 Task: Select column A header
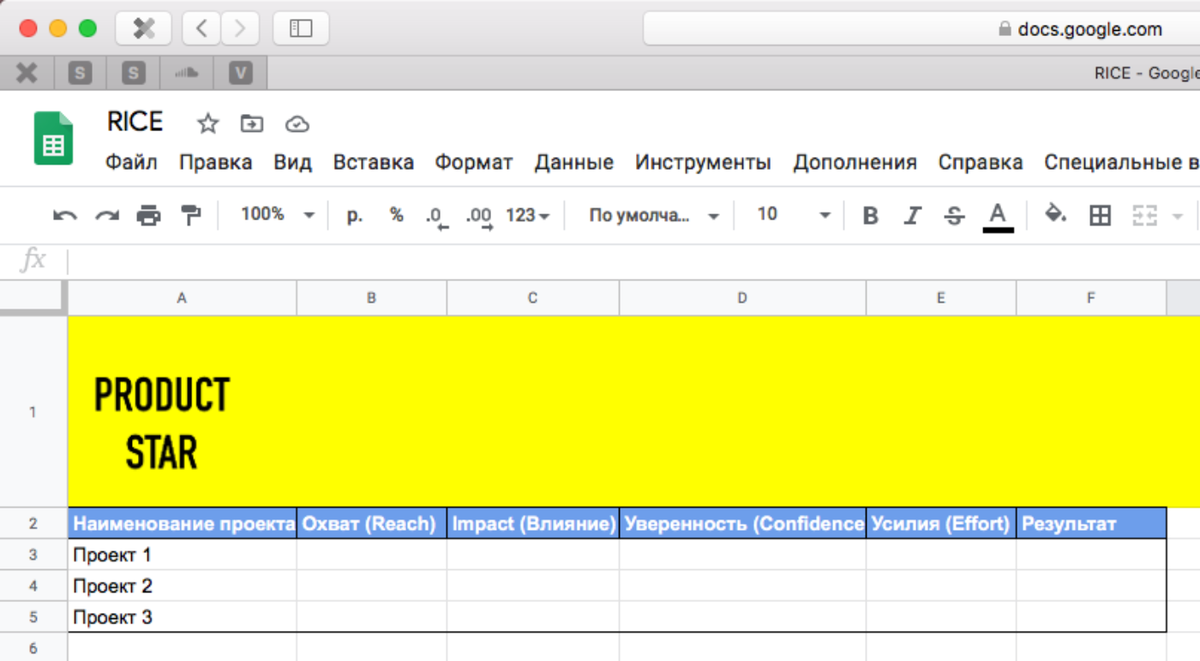182,298
